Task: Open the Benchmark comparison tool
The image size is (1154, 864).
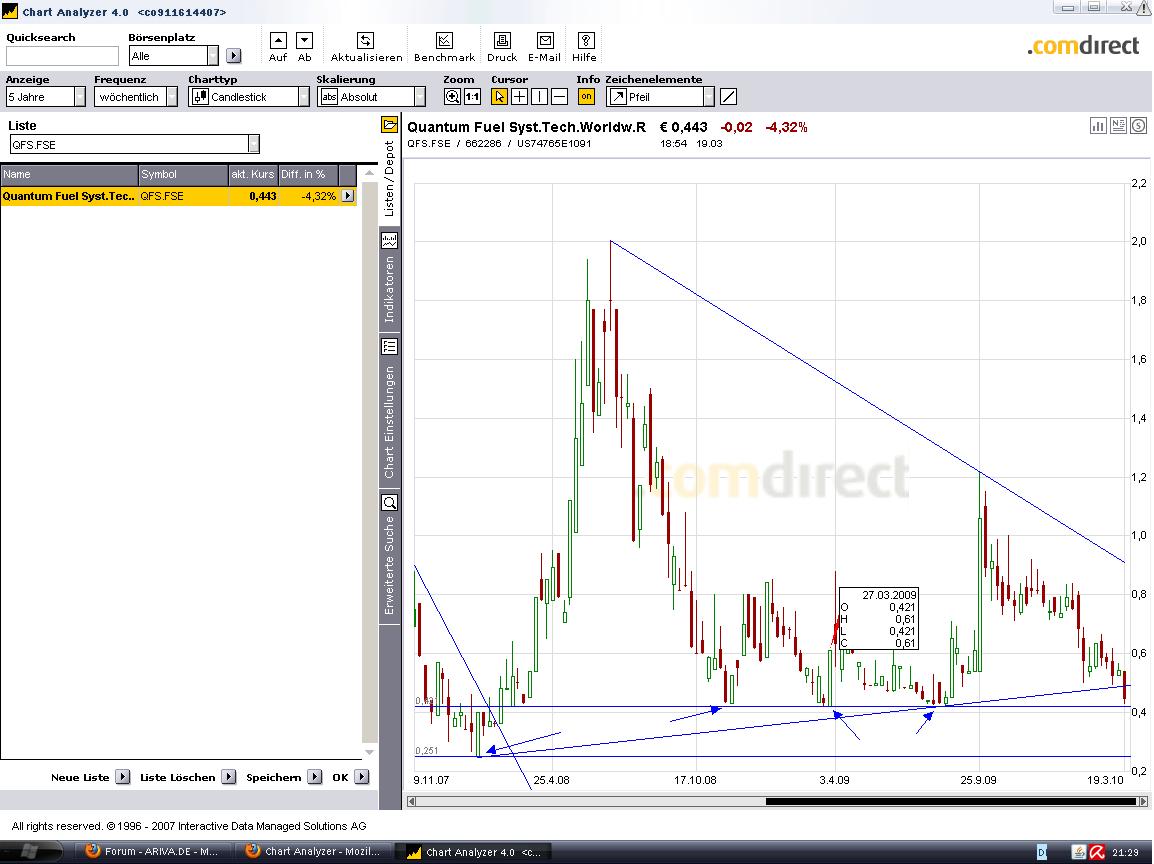Action: (x=444, y=41)
